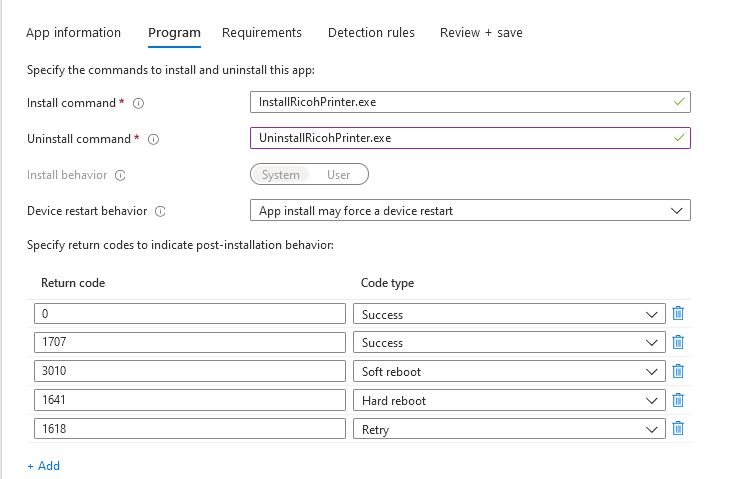Remove the 3010 soft reboot row
749x479 pixels.
click(678, 371)
